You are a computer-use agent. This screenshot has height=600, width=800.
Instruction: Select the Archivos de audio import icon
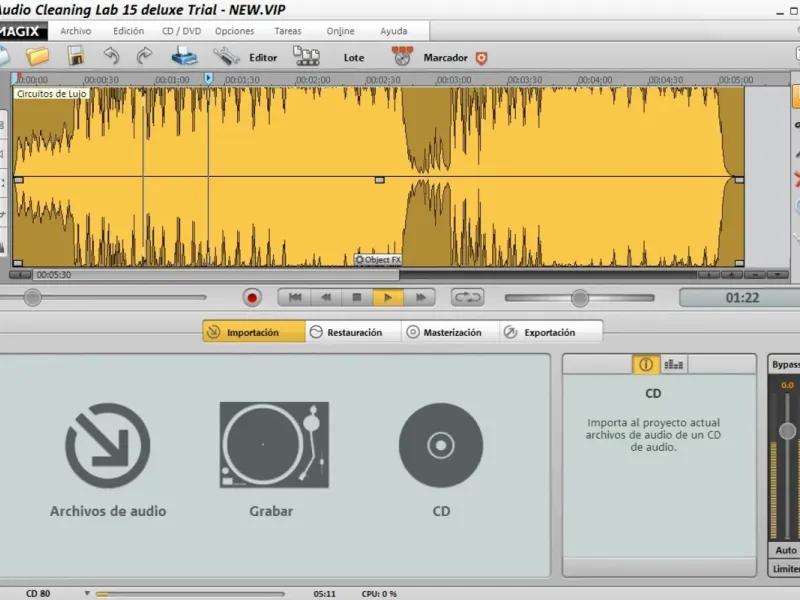[x=108, y=445]
